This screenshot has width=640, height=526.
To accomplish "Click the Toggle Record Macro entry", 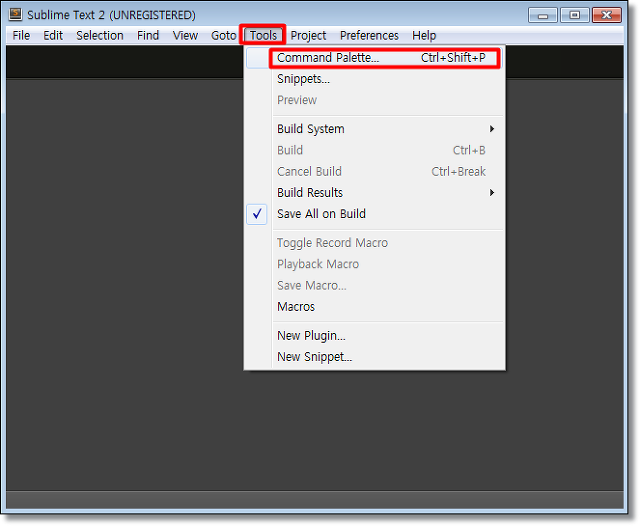I will (x=374, y=243).
